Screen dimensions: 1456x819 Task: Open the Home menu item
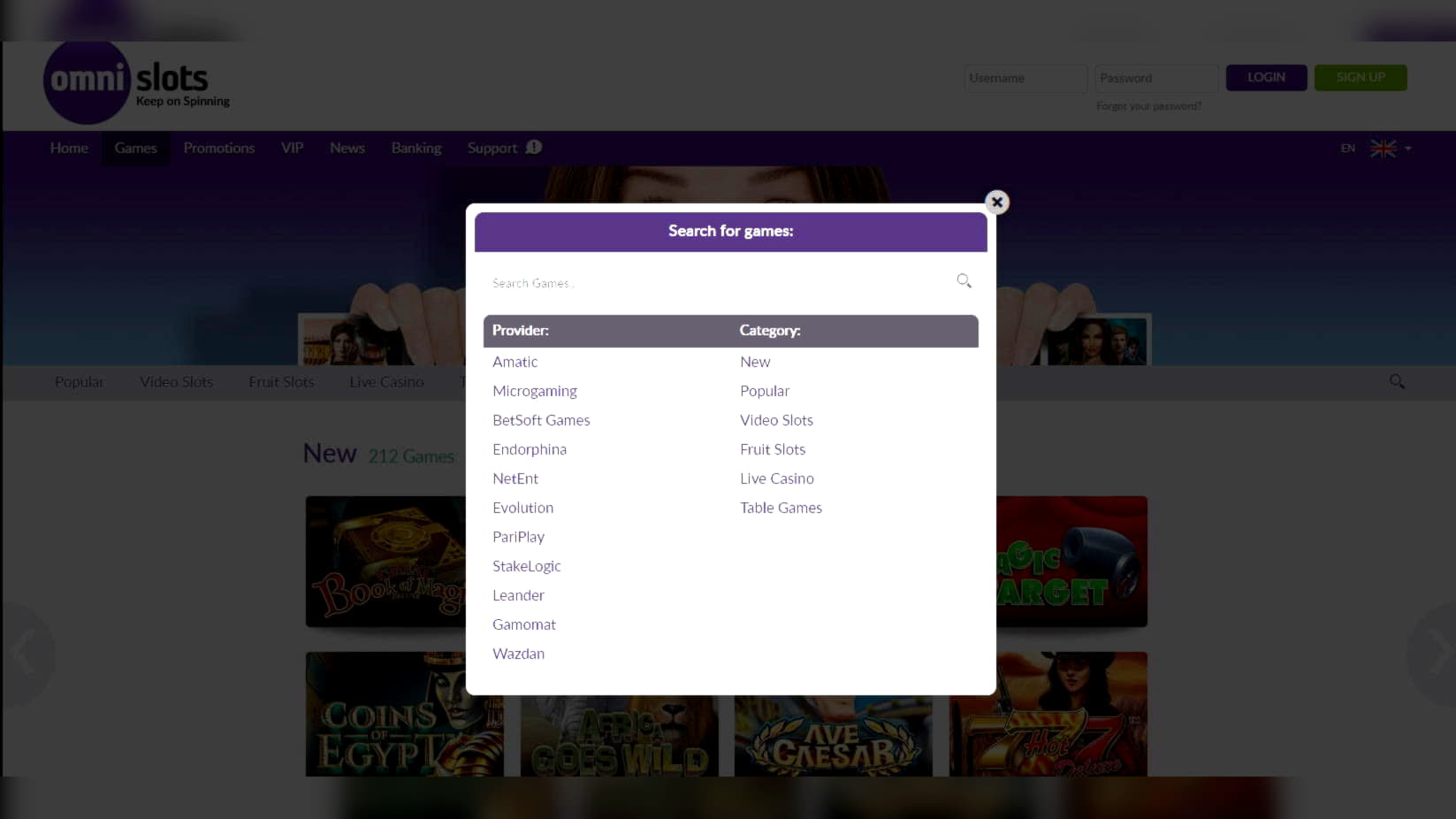pos(69,148)
